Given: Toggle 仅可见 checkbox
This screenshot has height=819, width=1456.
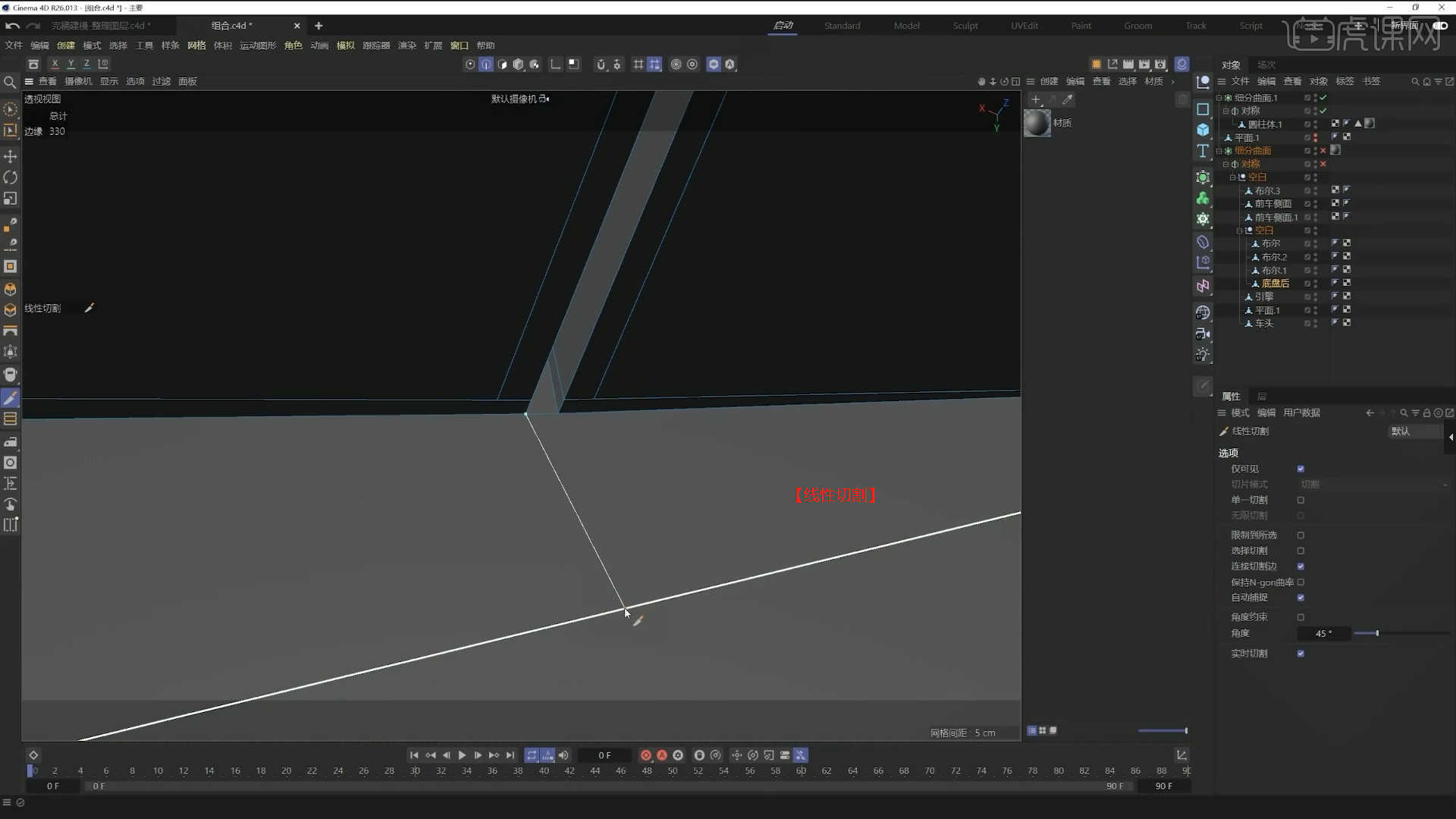Looking at the screenshot, I should click(1301, 469).
